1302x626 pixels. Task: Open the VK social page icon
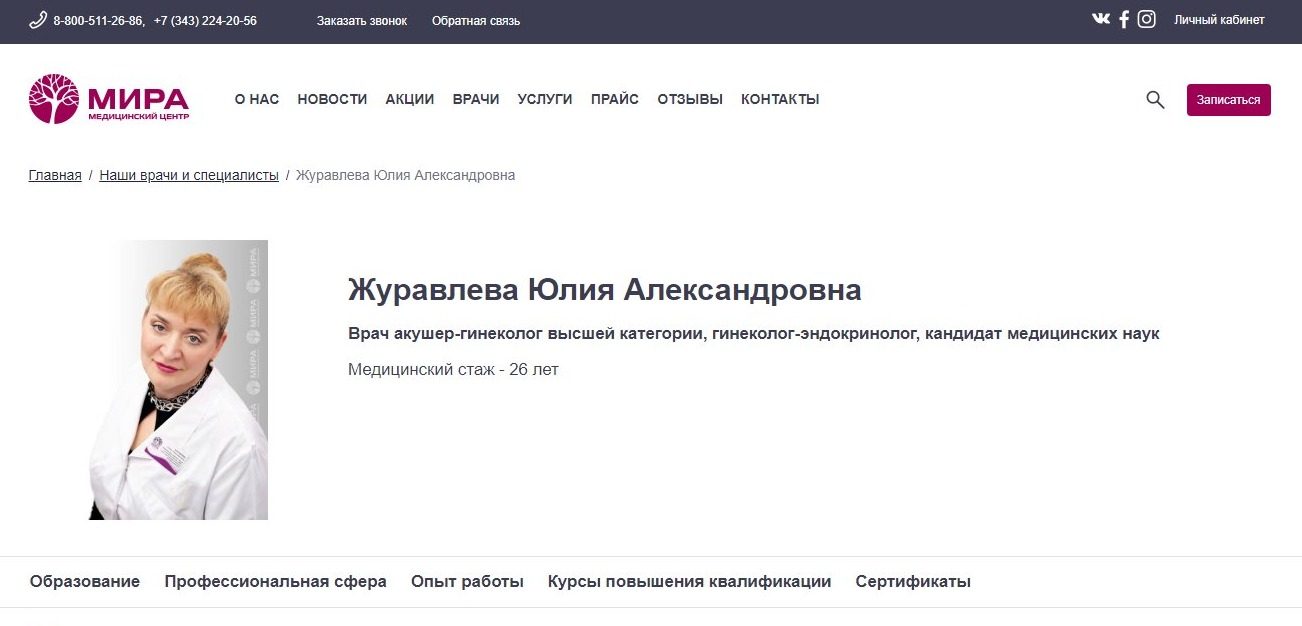1101,19
